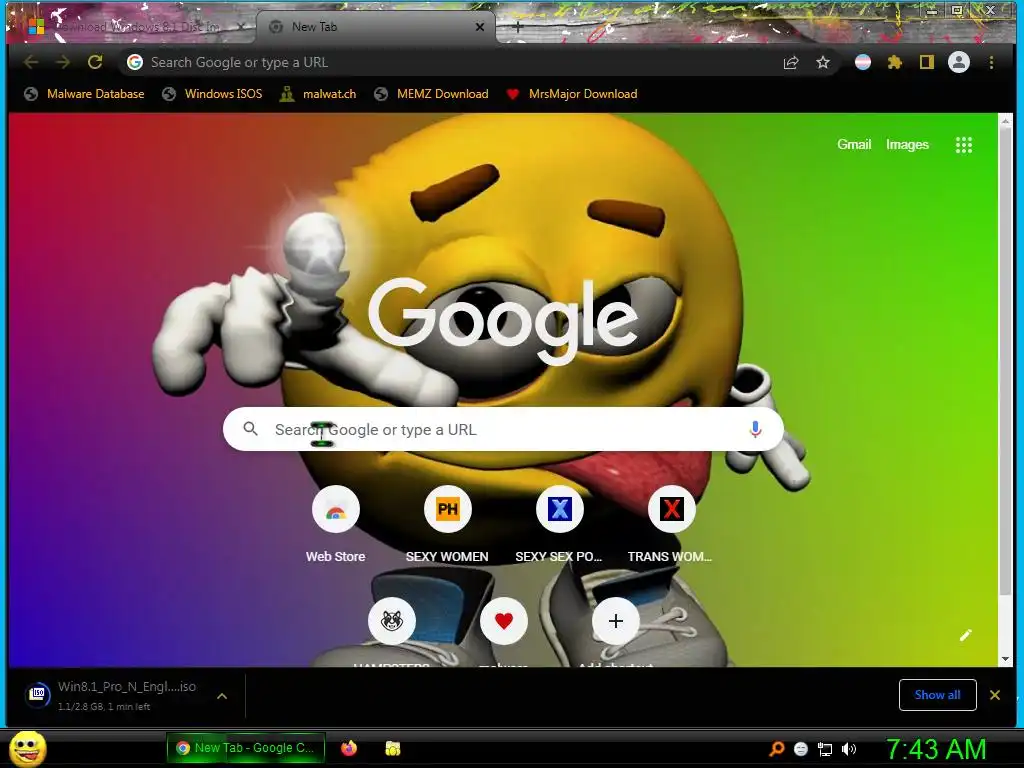Click the New Tab - Google Chrome taskbar button
1024x768 pixels.
pos(247,748)
